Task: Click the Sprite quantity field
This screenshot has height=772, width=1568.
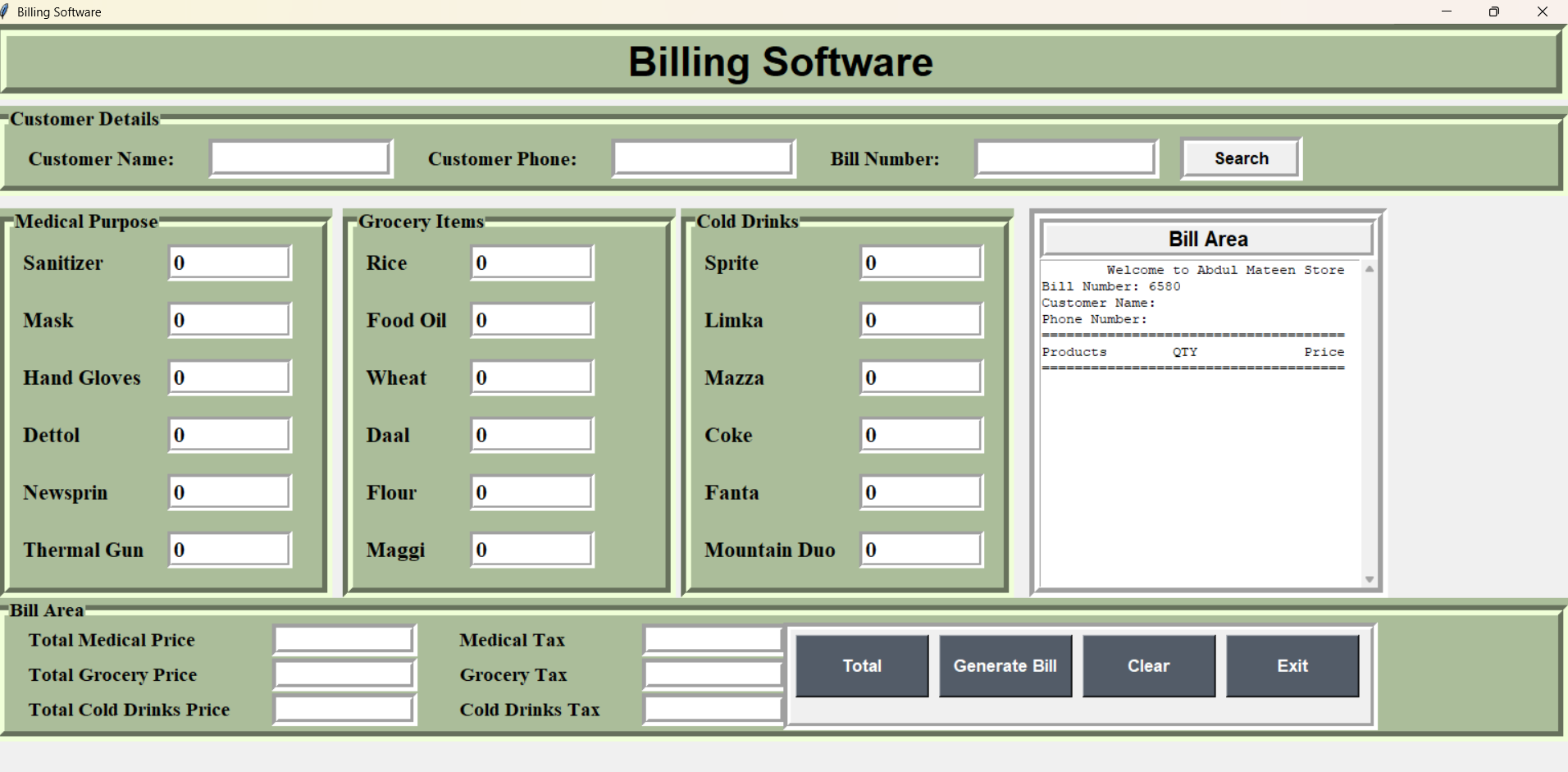Action: (919, 262)
